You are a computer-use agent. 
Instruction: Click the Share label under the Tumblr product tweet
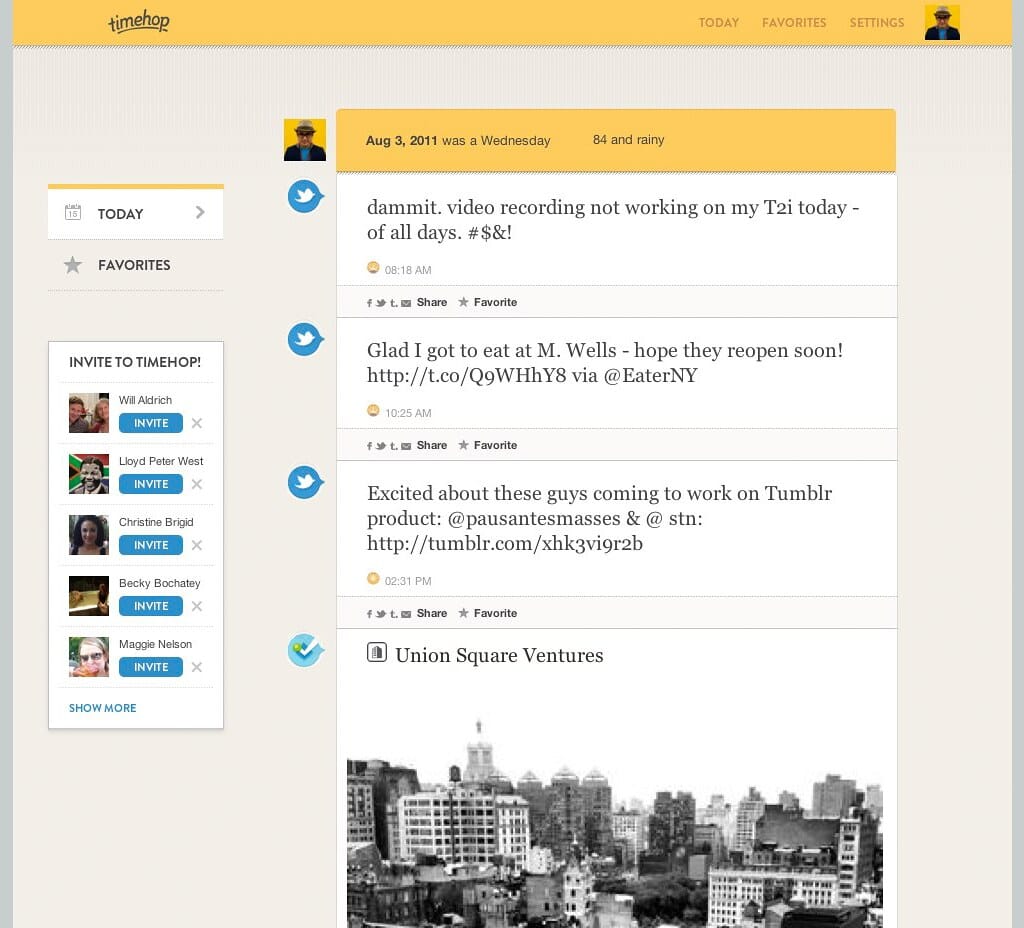tap(432, 613)
